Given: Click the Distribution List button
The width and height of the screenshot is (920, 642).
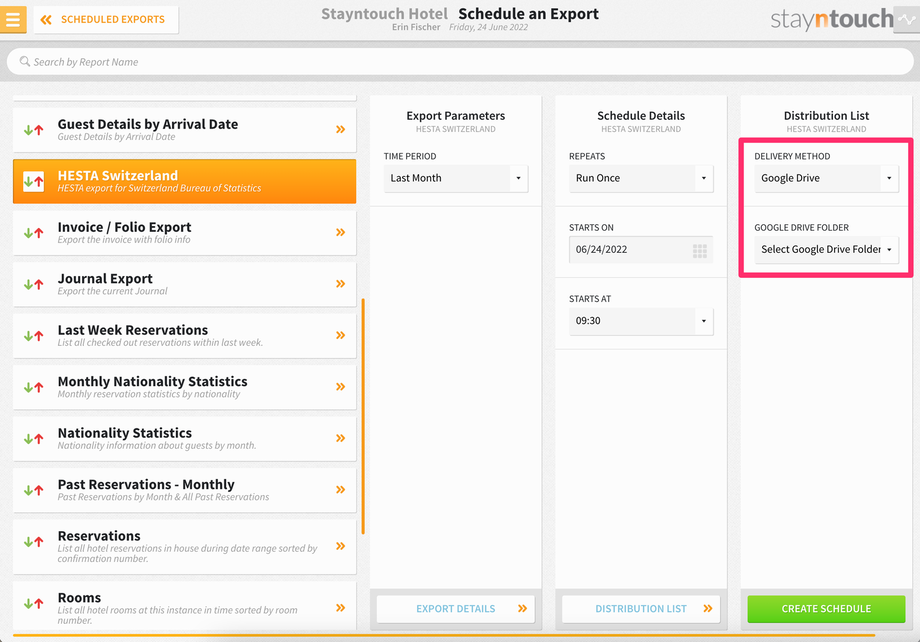Looking at the screenshot, I should point(641,609).
